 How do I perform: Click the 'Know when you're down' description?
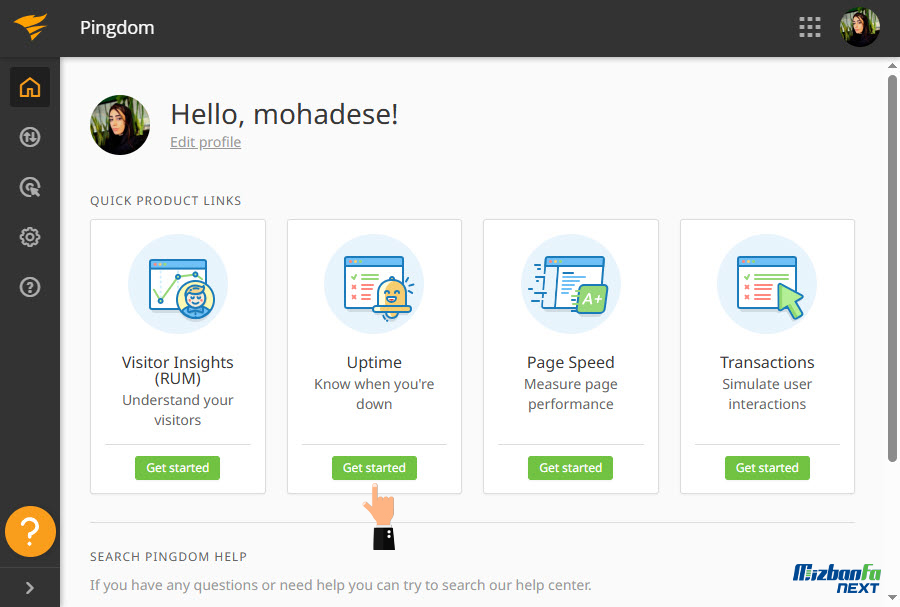pos(374,394)
